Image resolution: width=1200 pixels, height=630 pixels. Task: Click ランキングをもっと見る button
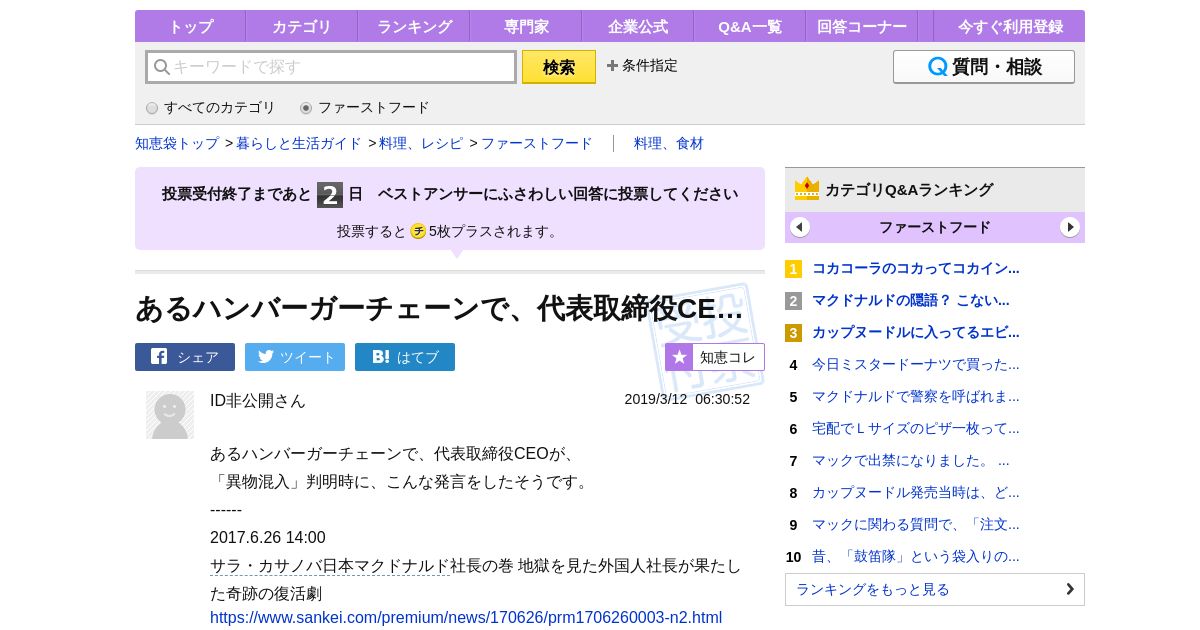click(935, 589)
